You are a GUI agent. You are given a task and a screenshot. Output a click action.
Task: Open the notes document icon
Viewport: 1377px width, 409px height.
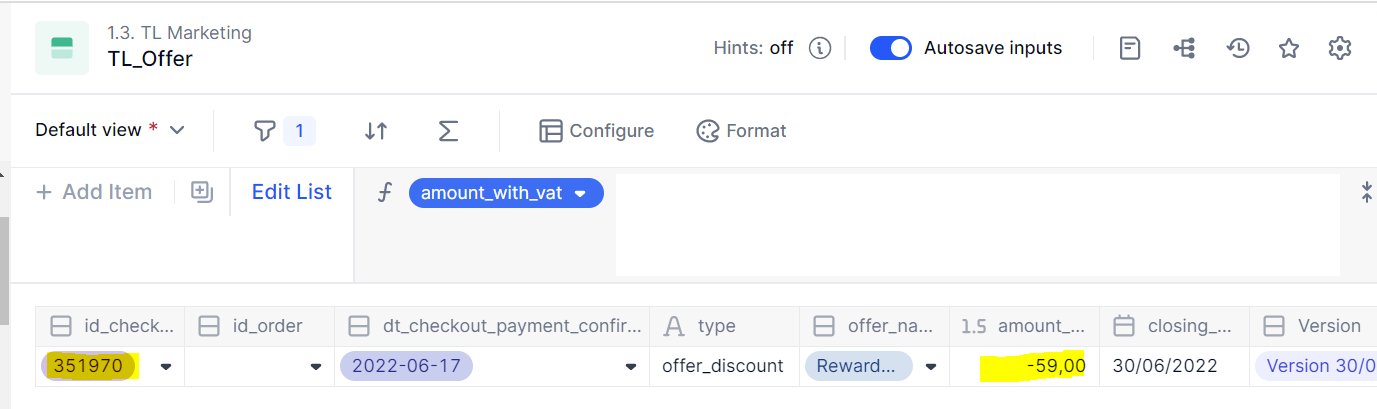coord(1130,48)
